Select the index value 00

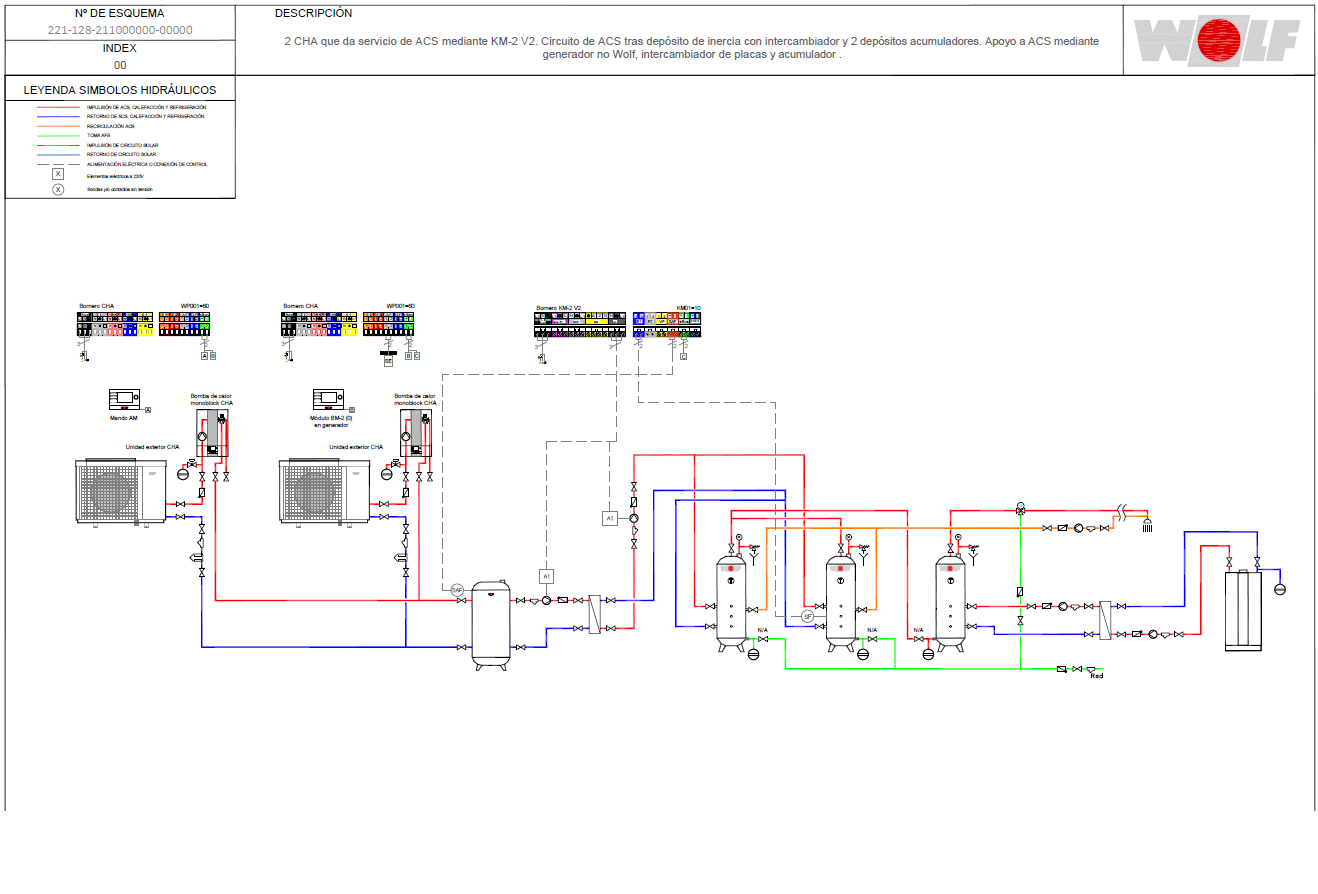point(120,65)
